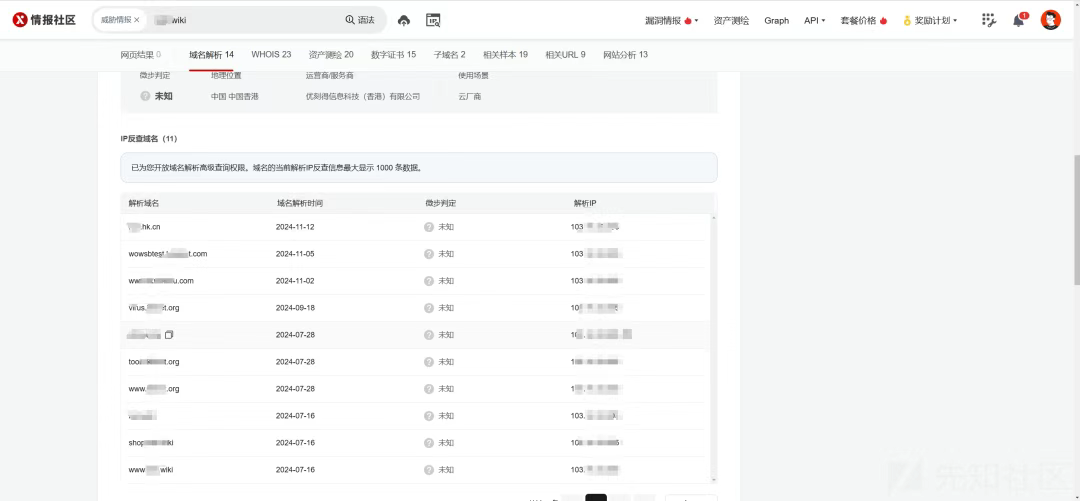
Task: Click the verdict icon in the 2024-11-02 row
Action: tap(429, 280)
